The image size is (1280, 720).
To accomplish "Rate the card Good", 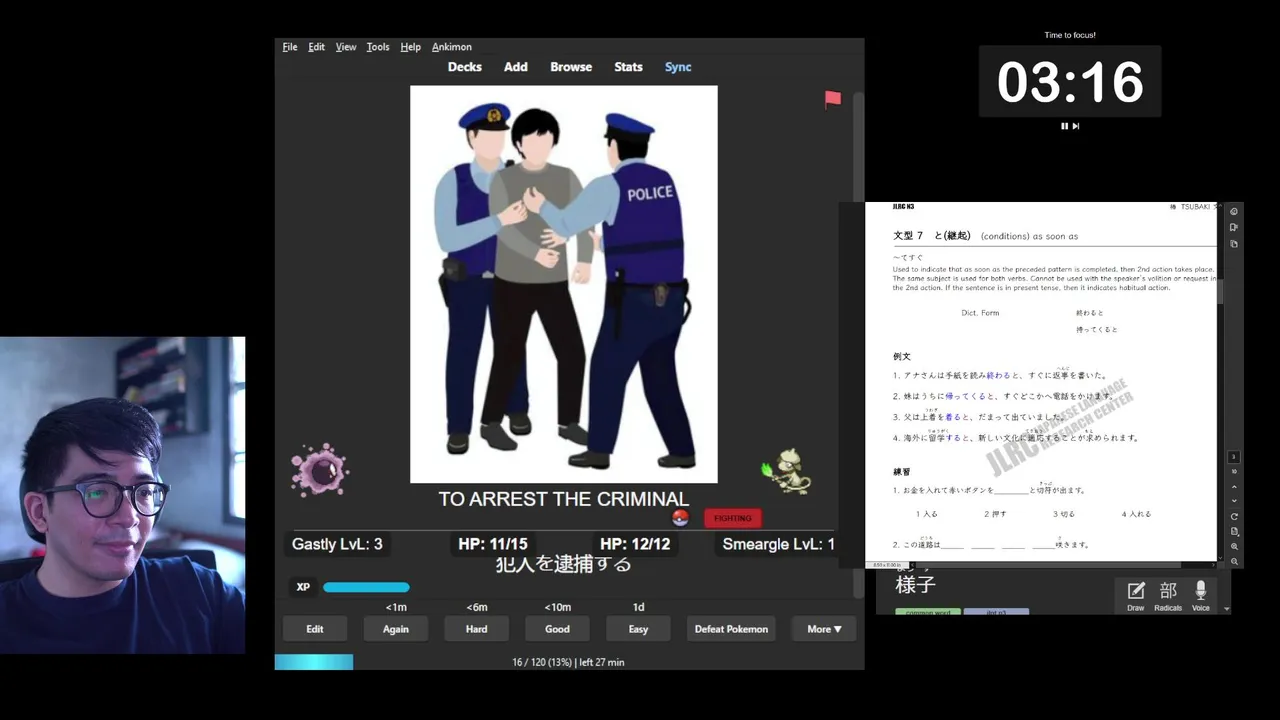I will click(x=558, y=629).
